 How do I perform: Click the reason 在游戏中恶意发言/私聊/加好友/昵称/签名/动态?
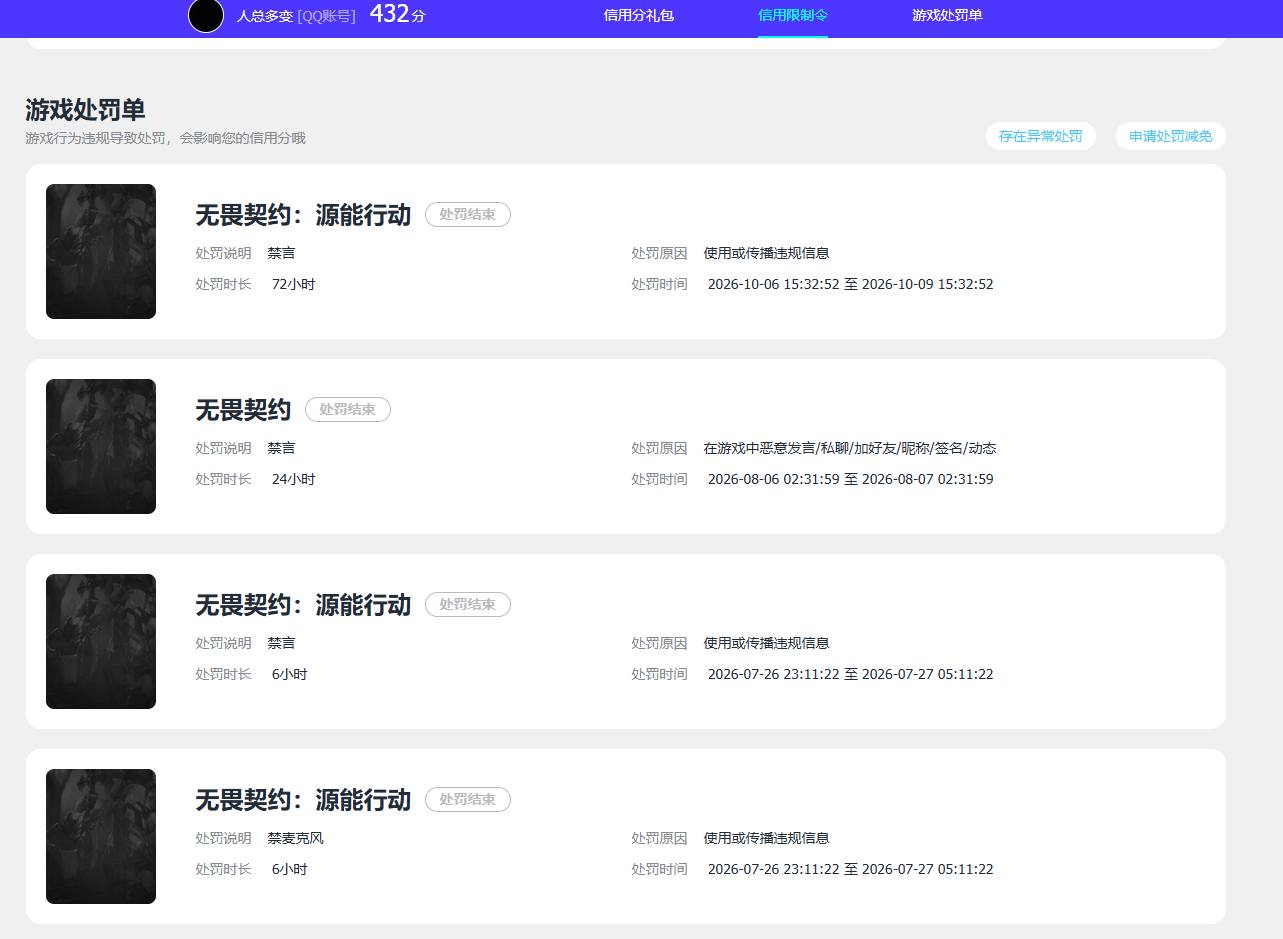click(x=850, y=448)
